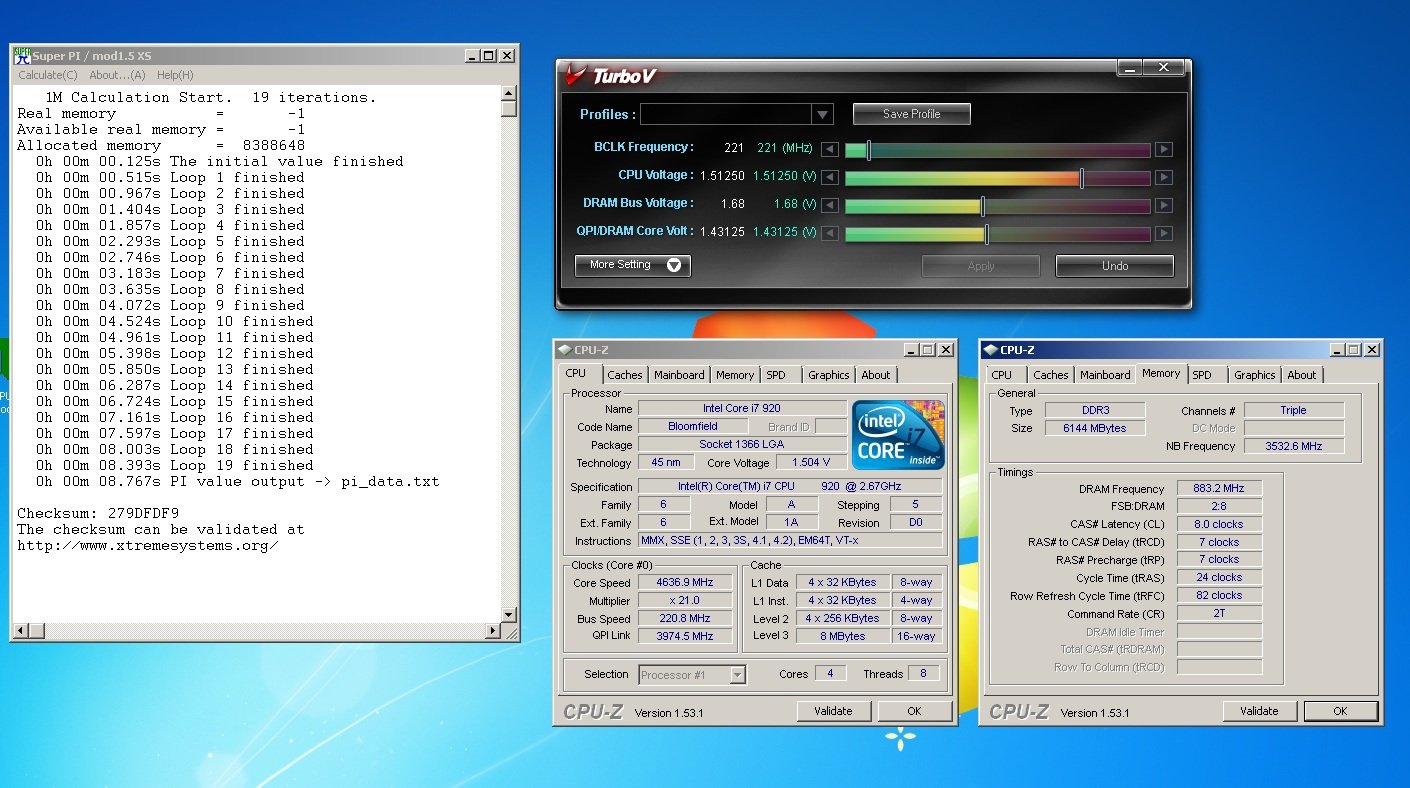Click the CPU Voltage slider handle
The height and width of the screenshot is (788, 1410).
pyautogui.click(x=1081, y=178)
